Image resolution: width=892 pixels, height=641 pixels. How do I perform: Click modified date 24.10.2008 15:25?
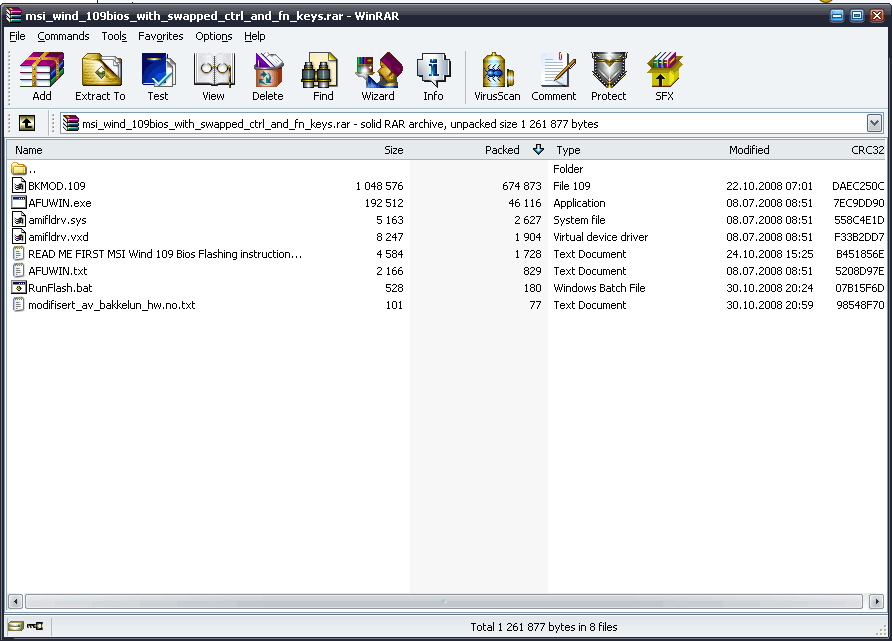point(769,254)
